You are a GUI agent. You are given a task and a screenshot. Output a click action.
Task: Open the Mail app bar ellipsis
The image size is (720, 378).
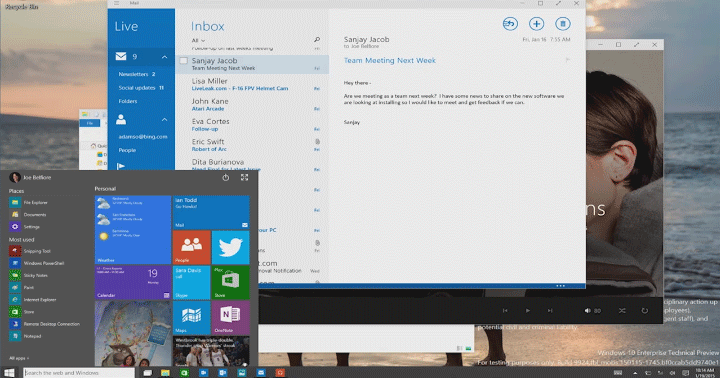560,286
